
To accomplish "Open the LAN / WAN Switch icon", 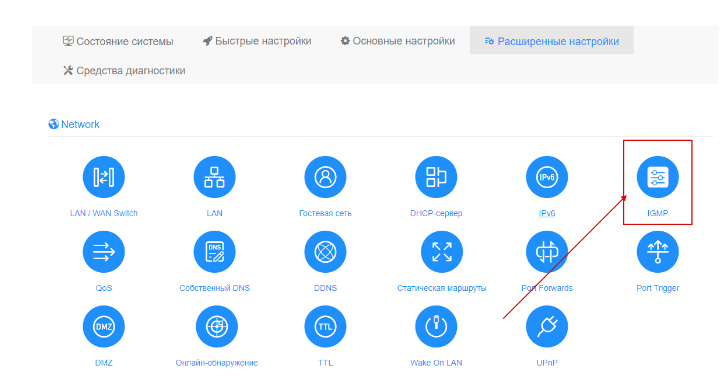I will point(104,177).
